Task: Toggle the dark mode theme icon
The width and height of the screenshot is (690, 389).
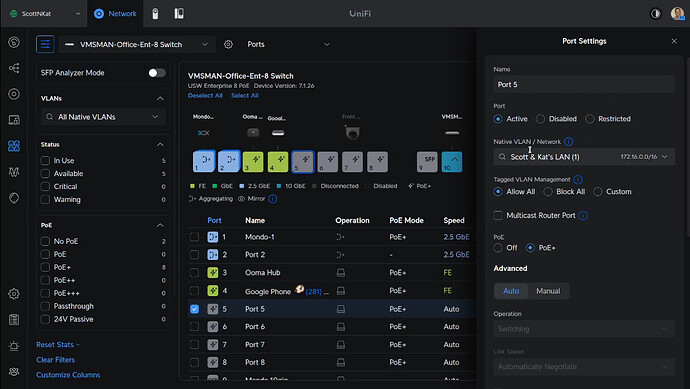Action: pyautogui.click(x=656, y=14)
